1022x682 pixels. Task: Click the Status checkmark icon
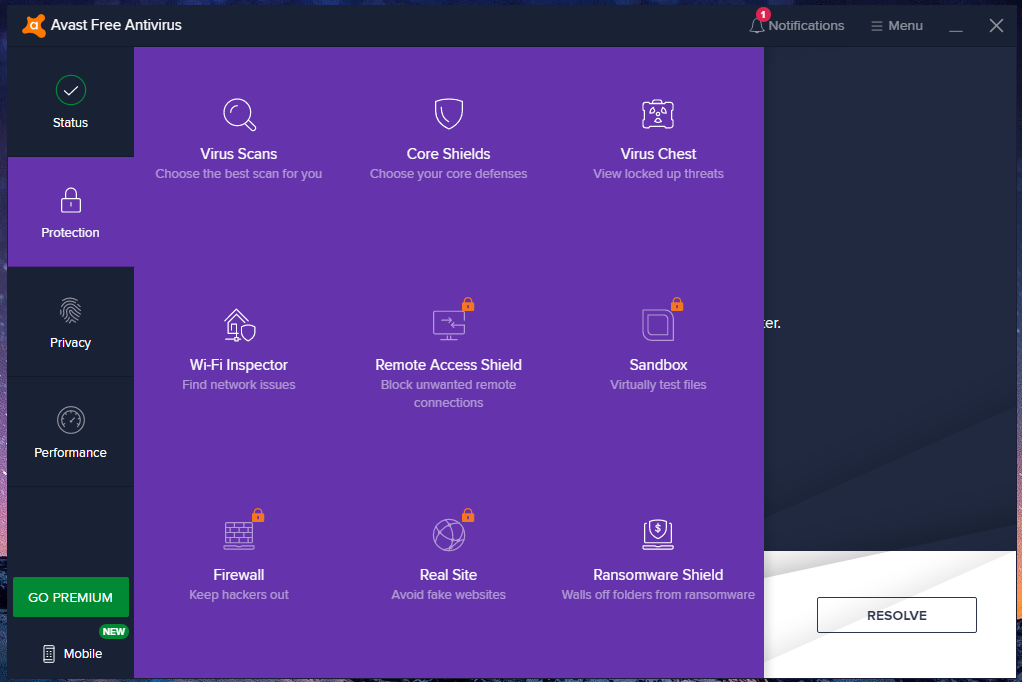click(x=70, y=90)
